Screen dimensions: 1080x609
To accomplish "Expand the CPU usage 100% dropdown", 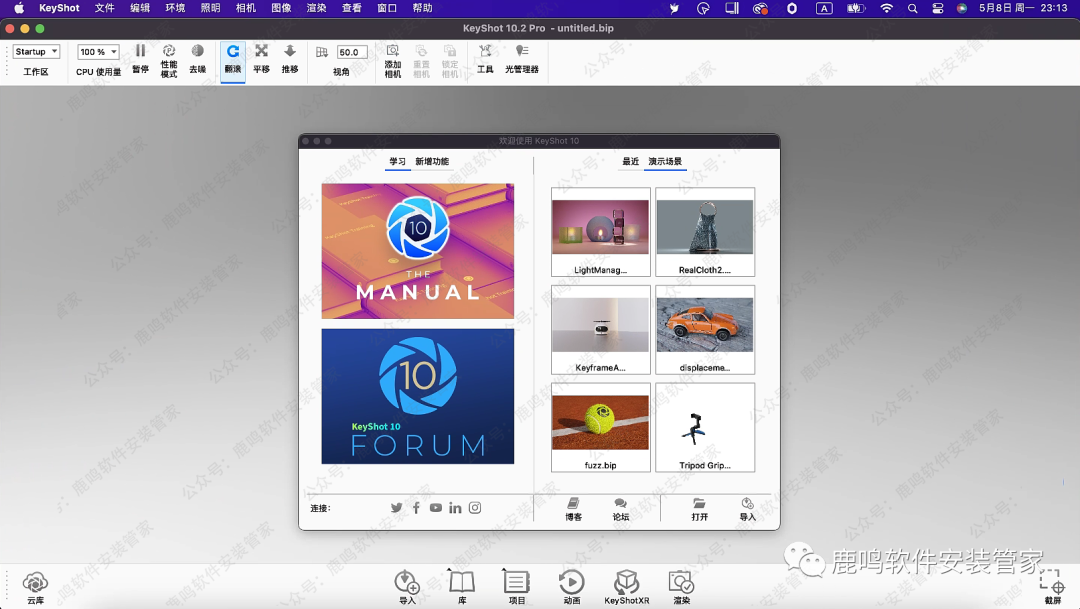I will click(x=99, y=52).
